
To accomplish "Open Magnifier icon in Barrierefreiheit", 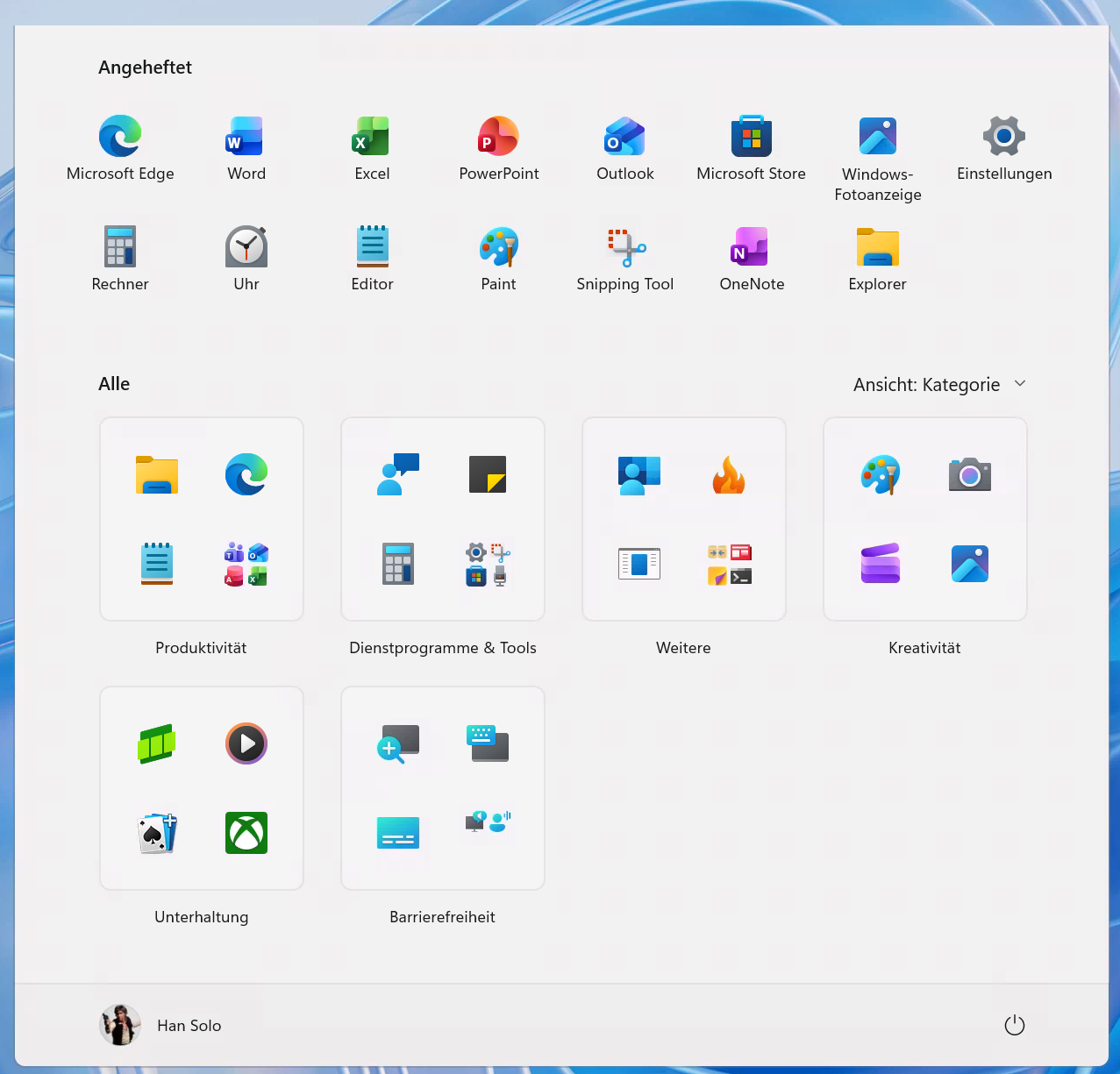I will pyautogui.click(x=398, y=744).
